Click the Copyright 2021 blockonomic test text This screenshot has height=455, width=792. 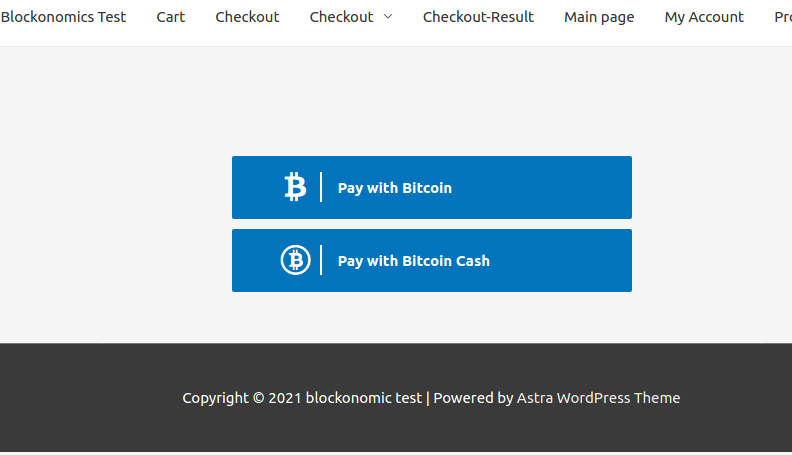302,398
